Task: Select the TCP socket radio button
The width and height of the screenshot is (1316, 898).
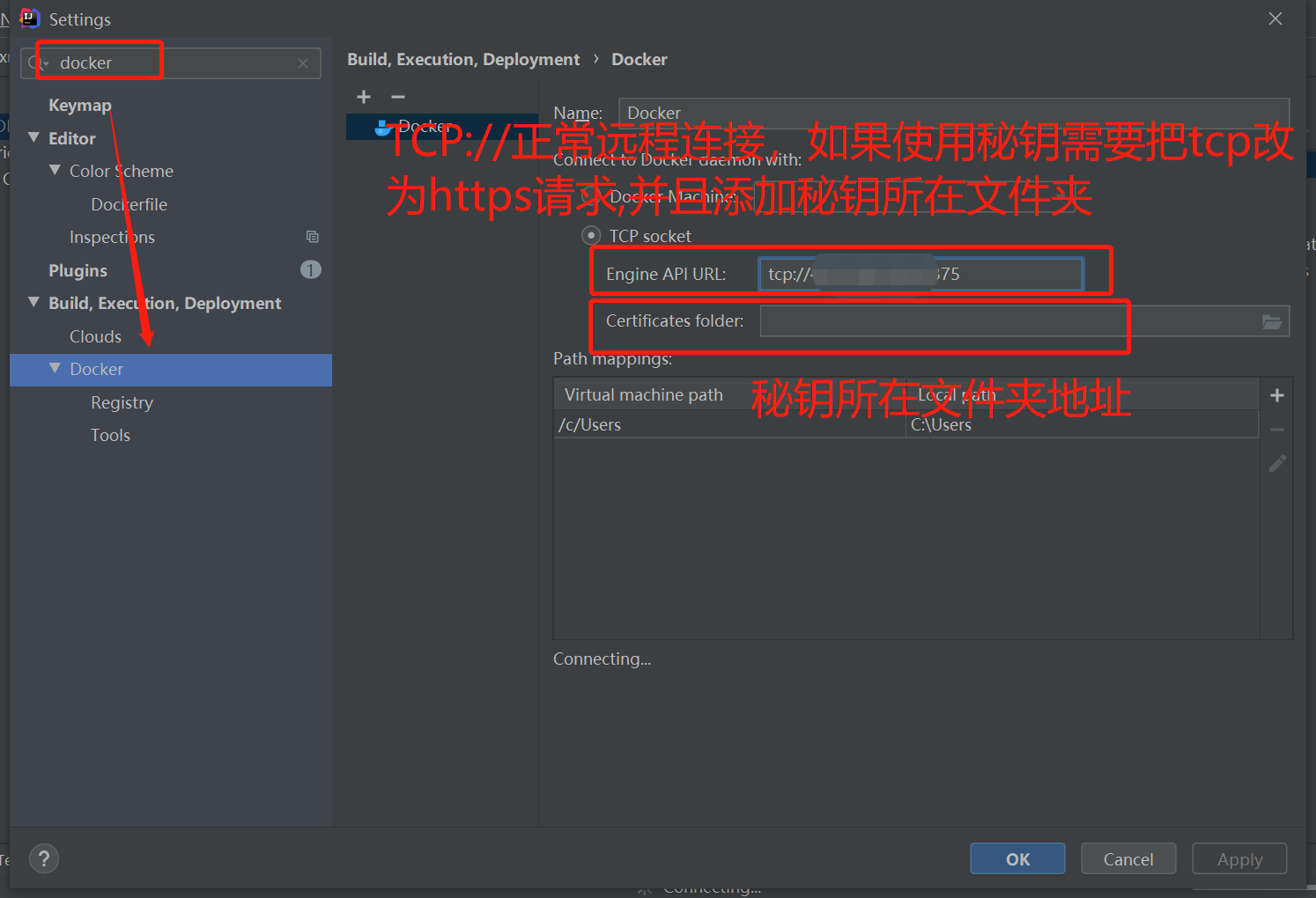Action: click(x=591, y=235)
